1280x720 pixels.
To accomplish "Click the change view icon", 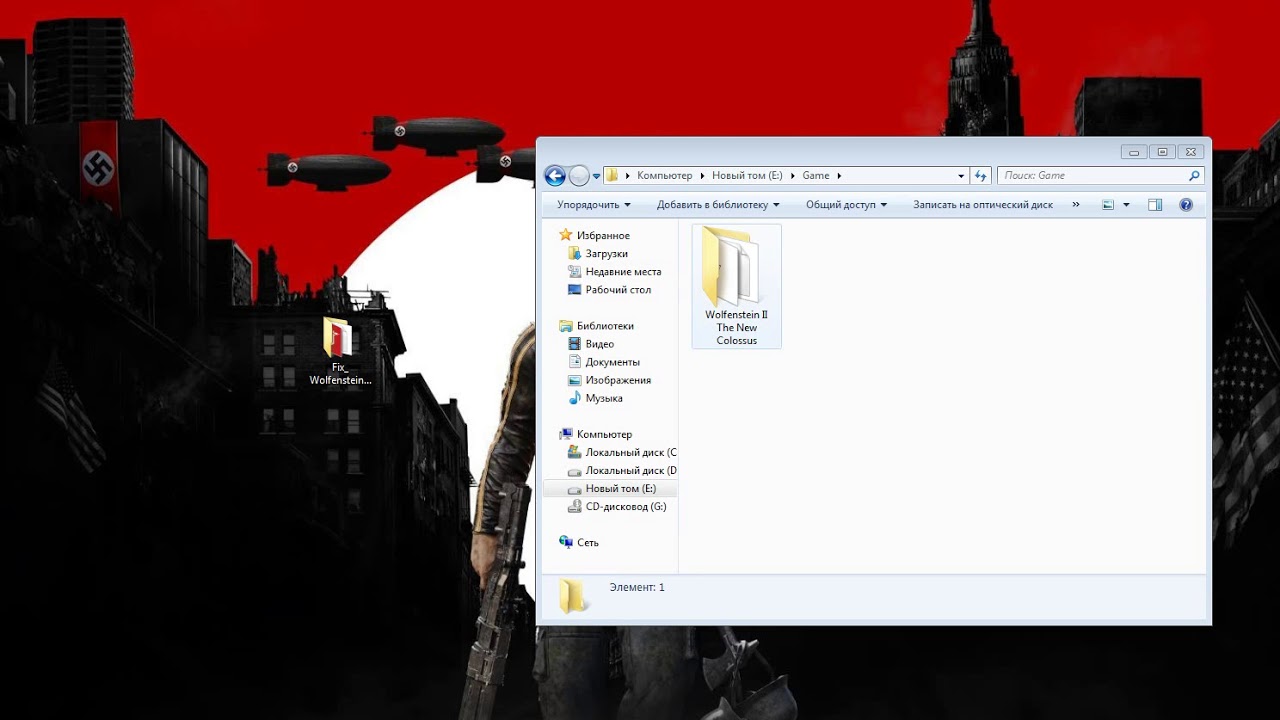I will pyautogui.click(x=1107, y=205).
